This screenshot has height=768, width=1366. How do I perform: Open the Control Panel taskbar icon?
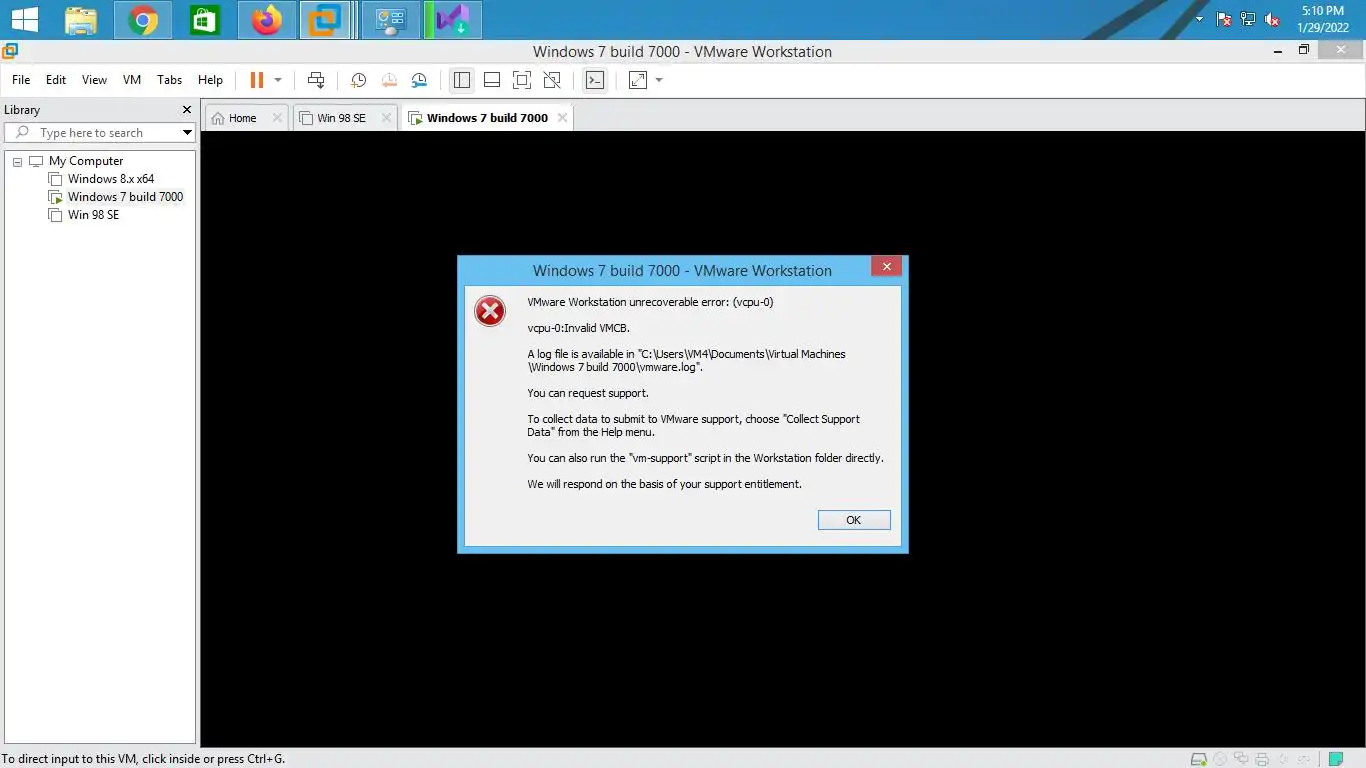[x=390, y=20]
